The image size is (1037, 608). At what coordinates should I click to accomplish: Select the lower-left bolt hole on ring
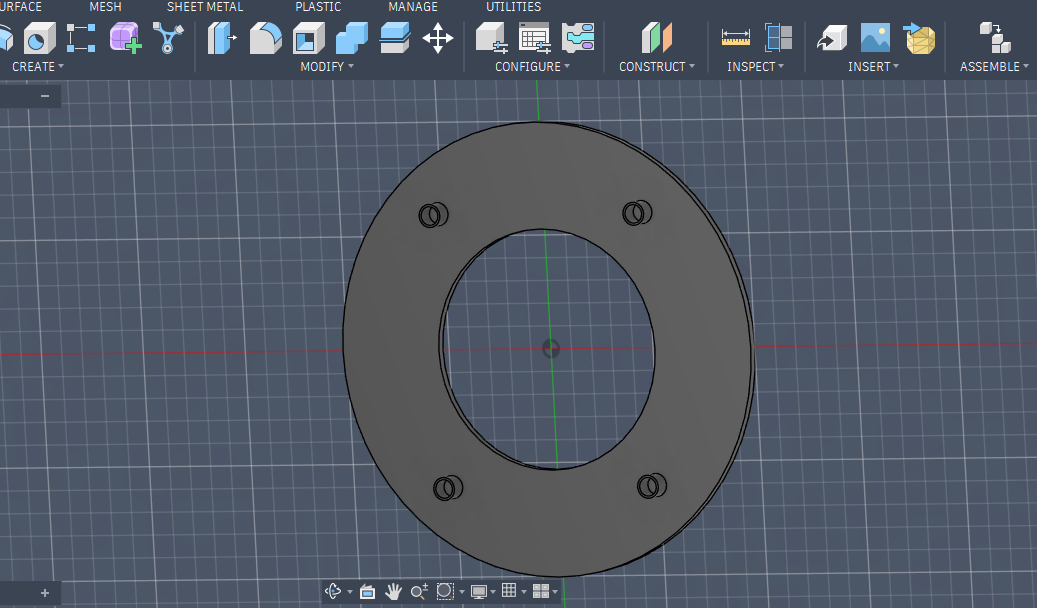[x=448, y=488]
